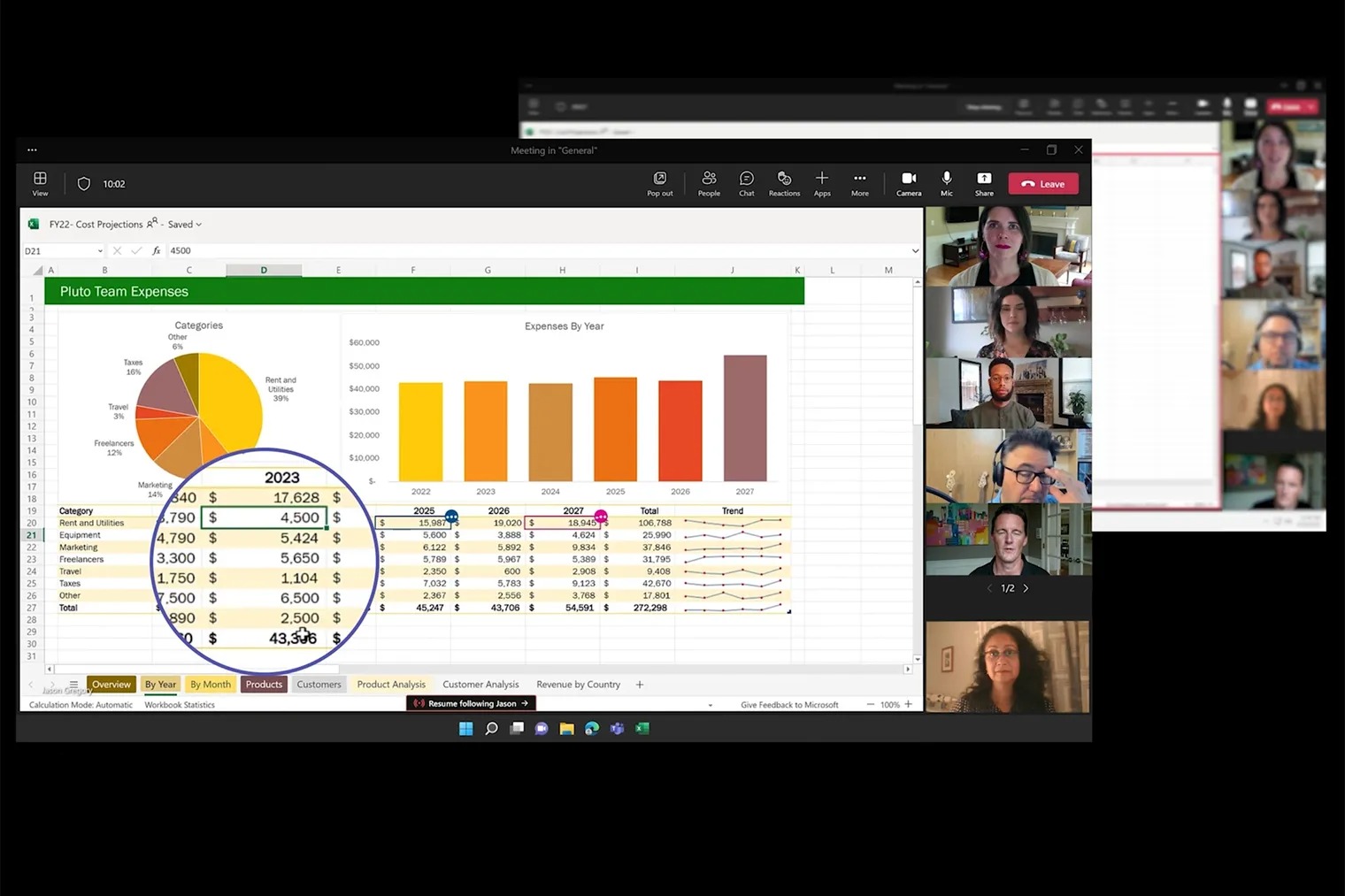Open the Excel icon in taskbar
This screenshot has width=1345, height=896.
click(x=642, y=729)
